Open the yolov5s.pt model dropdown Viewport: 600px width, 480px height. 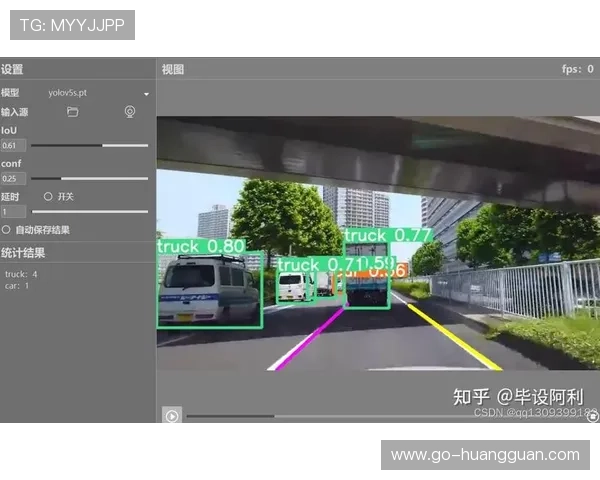tap(98, 93)
